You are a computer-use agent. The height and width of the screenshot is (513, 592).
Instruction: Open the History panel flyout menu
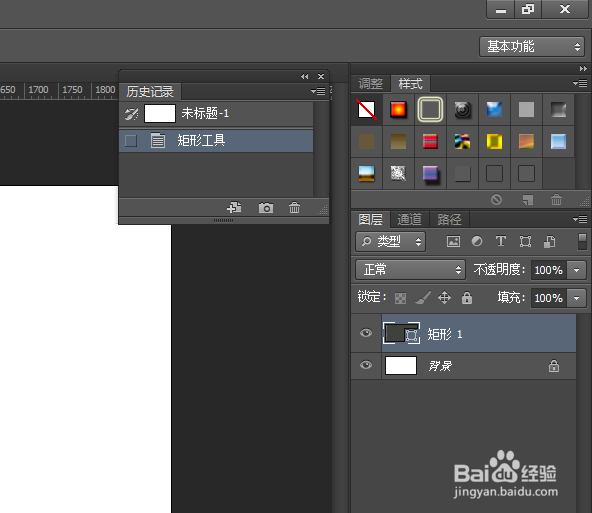point(318,91)
